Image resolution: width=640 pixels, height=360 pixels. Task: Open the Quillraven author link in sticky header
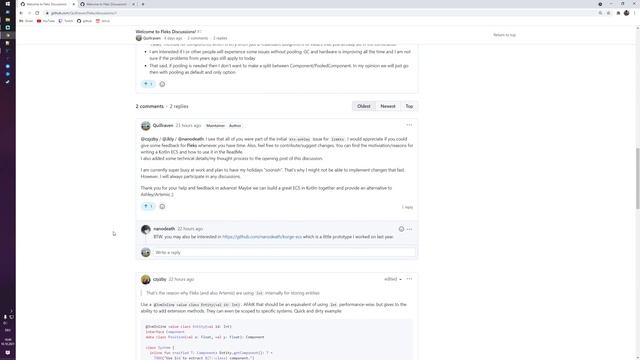tap(151, 38)
